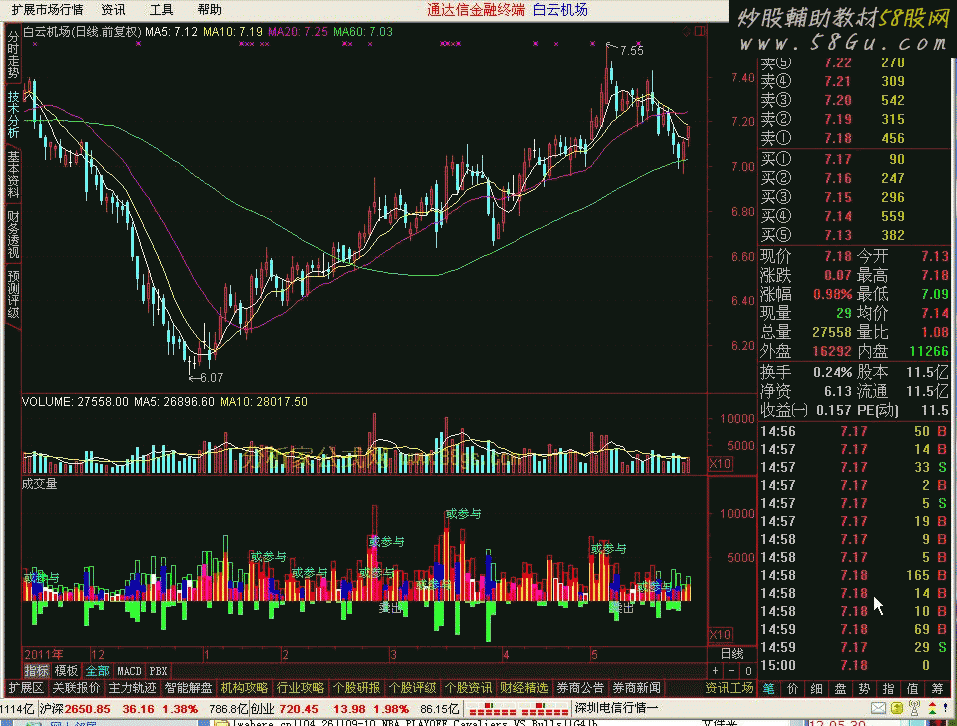Select the 笔 tick detail tab
Viewport: 957px width, 726px height.
[x=768, y=688]
